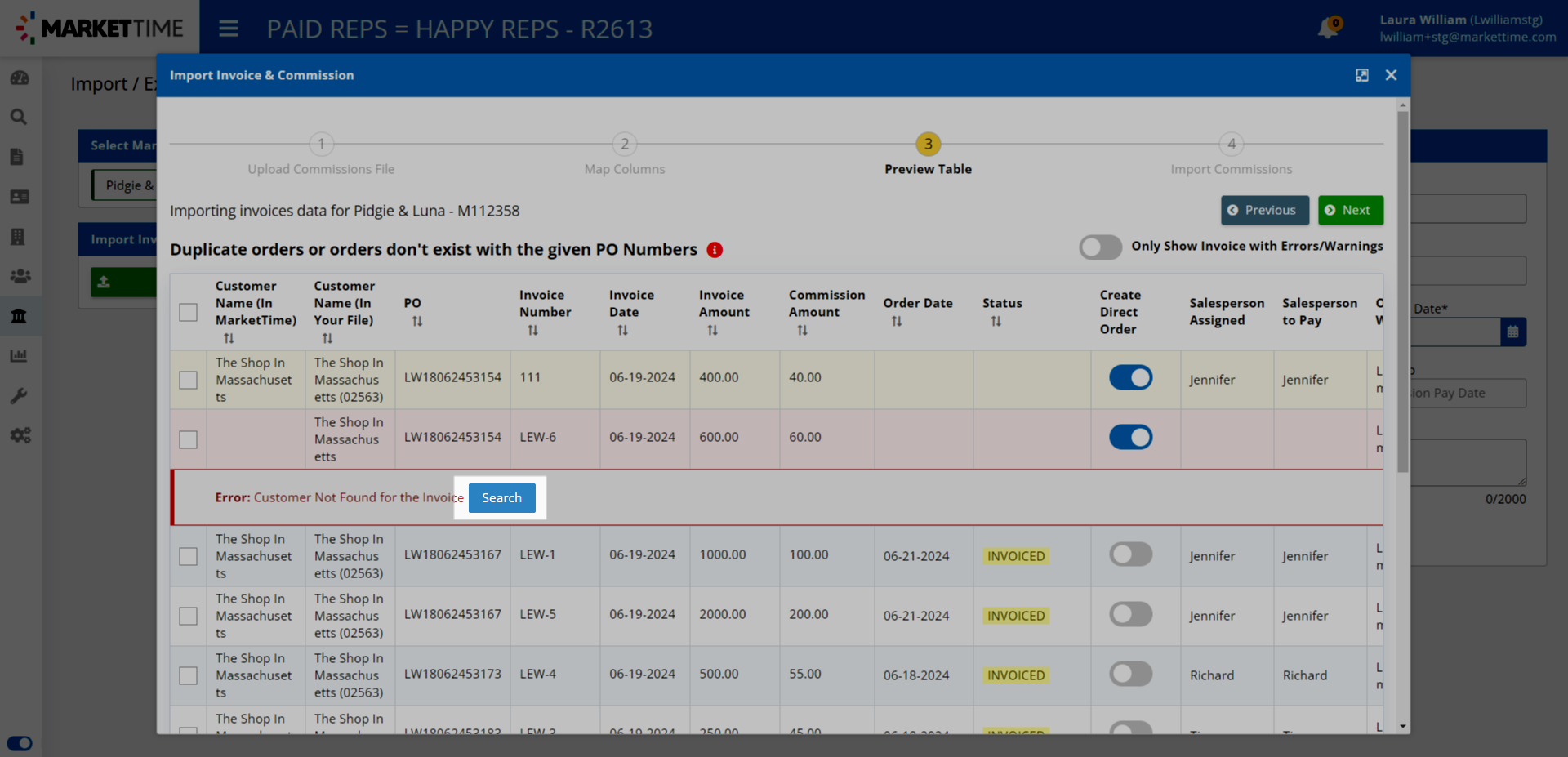Click the notification bell icon
Image resolution: width=1568 pixels, height=757 pixels.
(x=1328, y=29)
